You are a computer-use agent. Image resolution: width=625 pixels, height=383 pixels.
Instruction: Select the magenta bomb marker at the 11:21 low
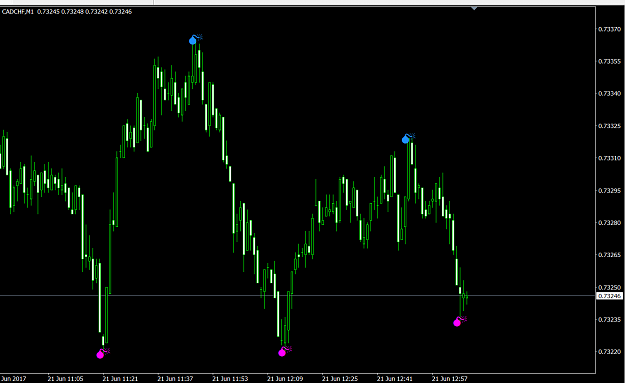coord(103,353)
